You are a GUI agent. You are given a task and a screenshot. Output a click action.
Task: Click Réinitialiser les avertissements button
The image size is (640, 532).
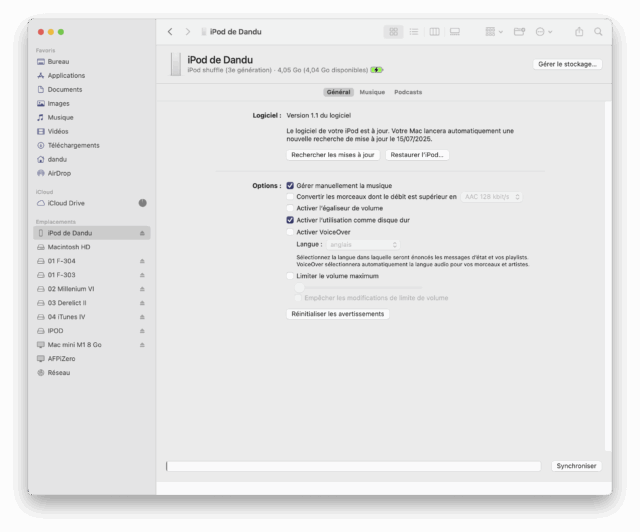338,314
